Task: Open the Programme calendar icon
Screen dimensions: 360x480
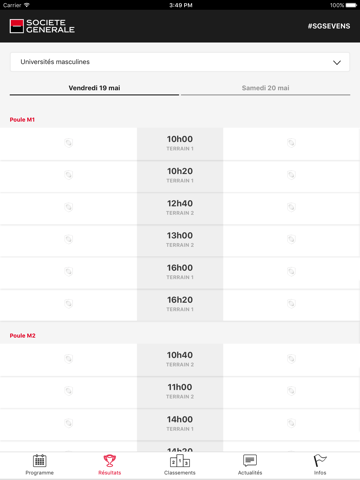Action: point(39,461)
